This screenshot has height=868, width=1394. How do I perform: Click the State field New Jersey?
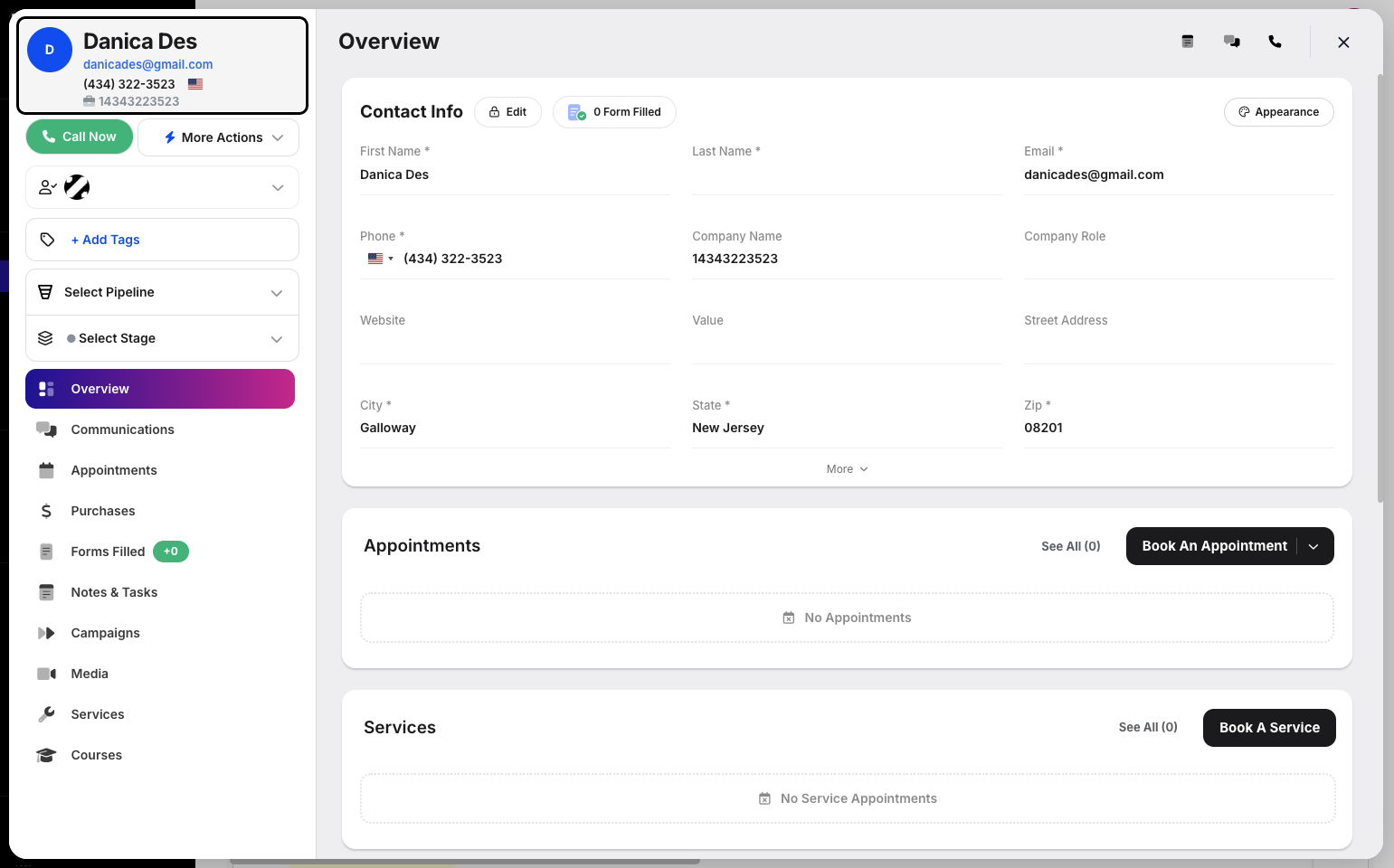(x=847, y=428)
